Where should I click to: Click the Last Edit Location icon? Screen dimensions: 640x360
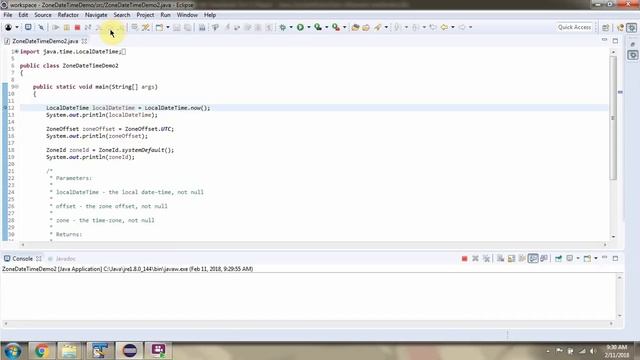[x=433, y=27]
